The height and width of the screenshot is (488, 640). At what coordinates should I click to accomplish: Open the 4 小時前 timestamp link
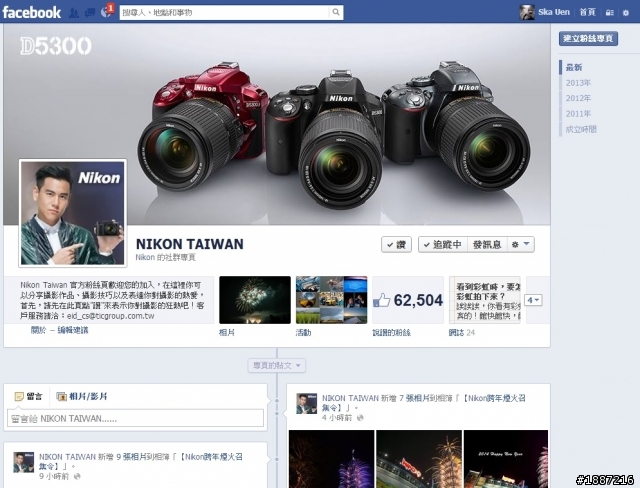(x=337, y=418)
